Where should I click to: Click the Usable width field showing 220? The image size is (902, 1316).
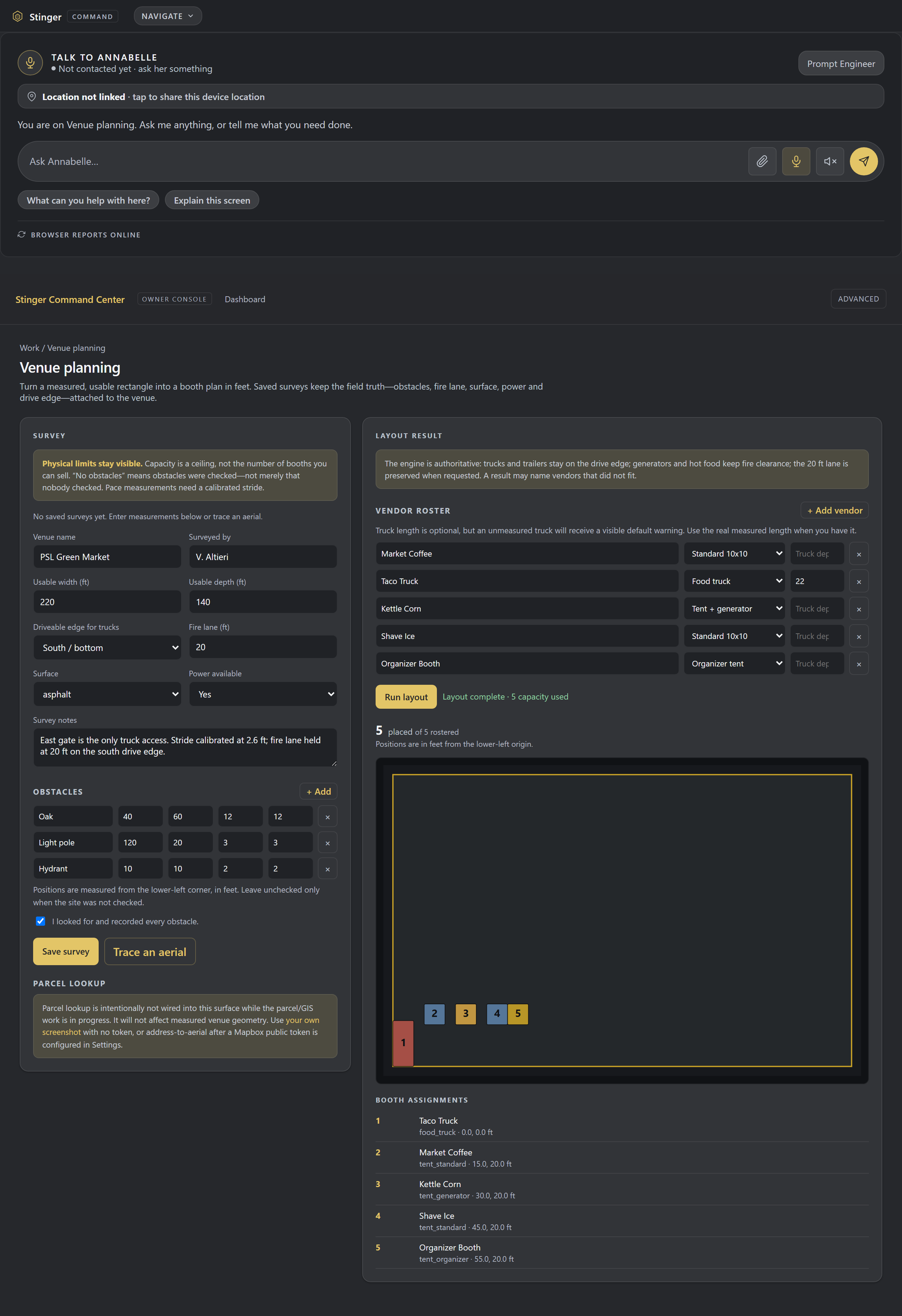pyautogui.click(x=107, y=602)
